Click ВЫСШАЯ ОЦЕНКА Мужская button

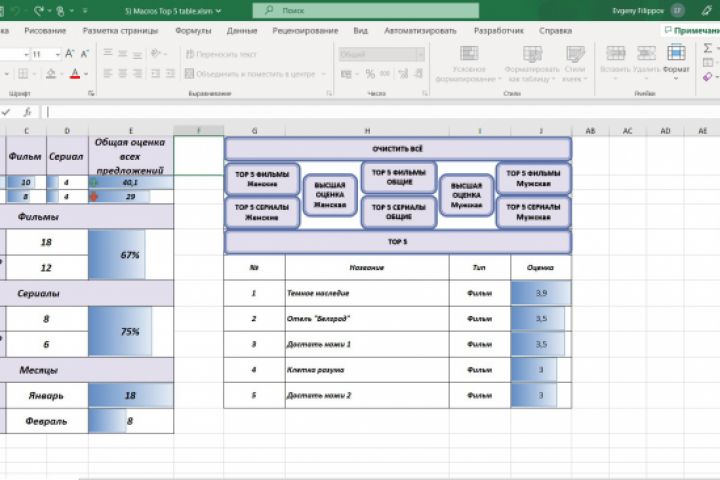click(x=467, y=195)
